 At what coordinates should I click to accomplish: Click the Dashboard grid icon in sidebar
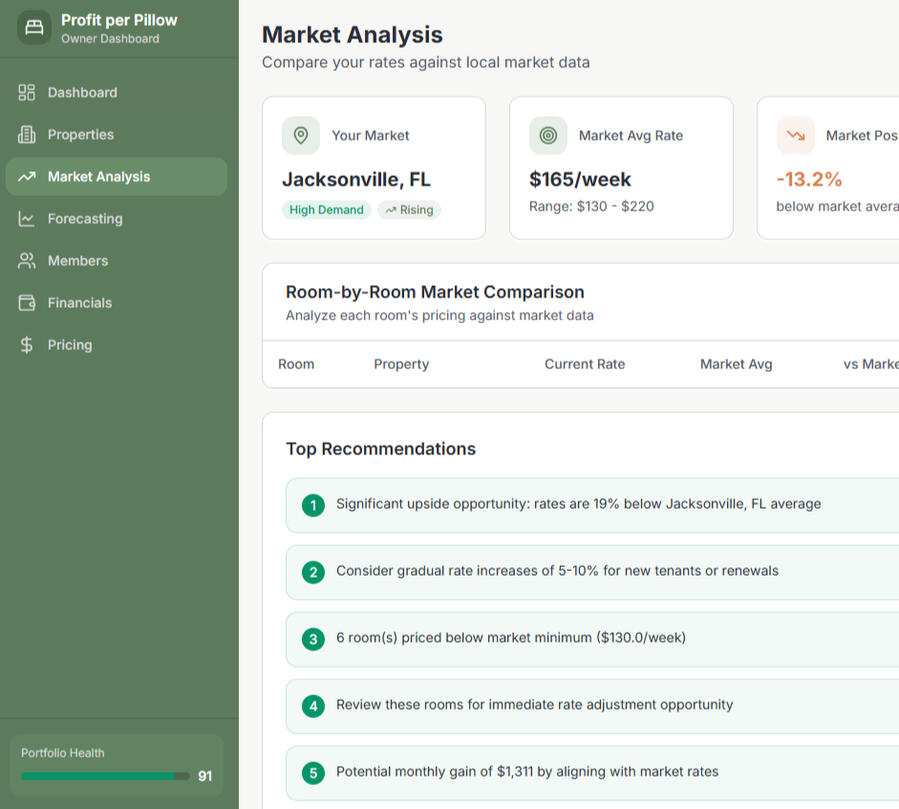[27, 92]
